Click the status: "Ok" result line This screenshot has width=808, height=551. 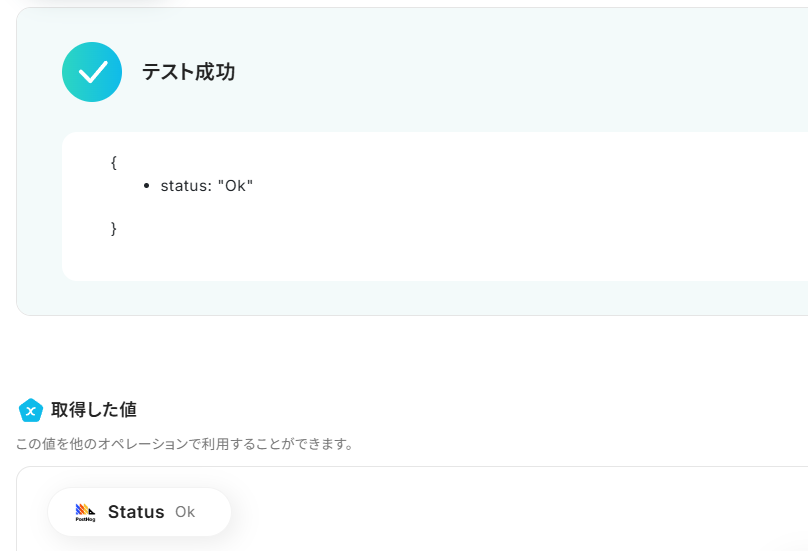[x=207, y=186]
